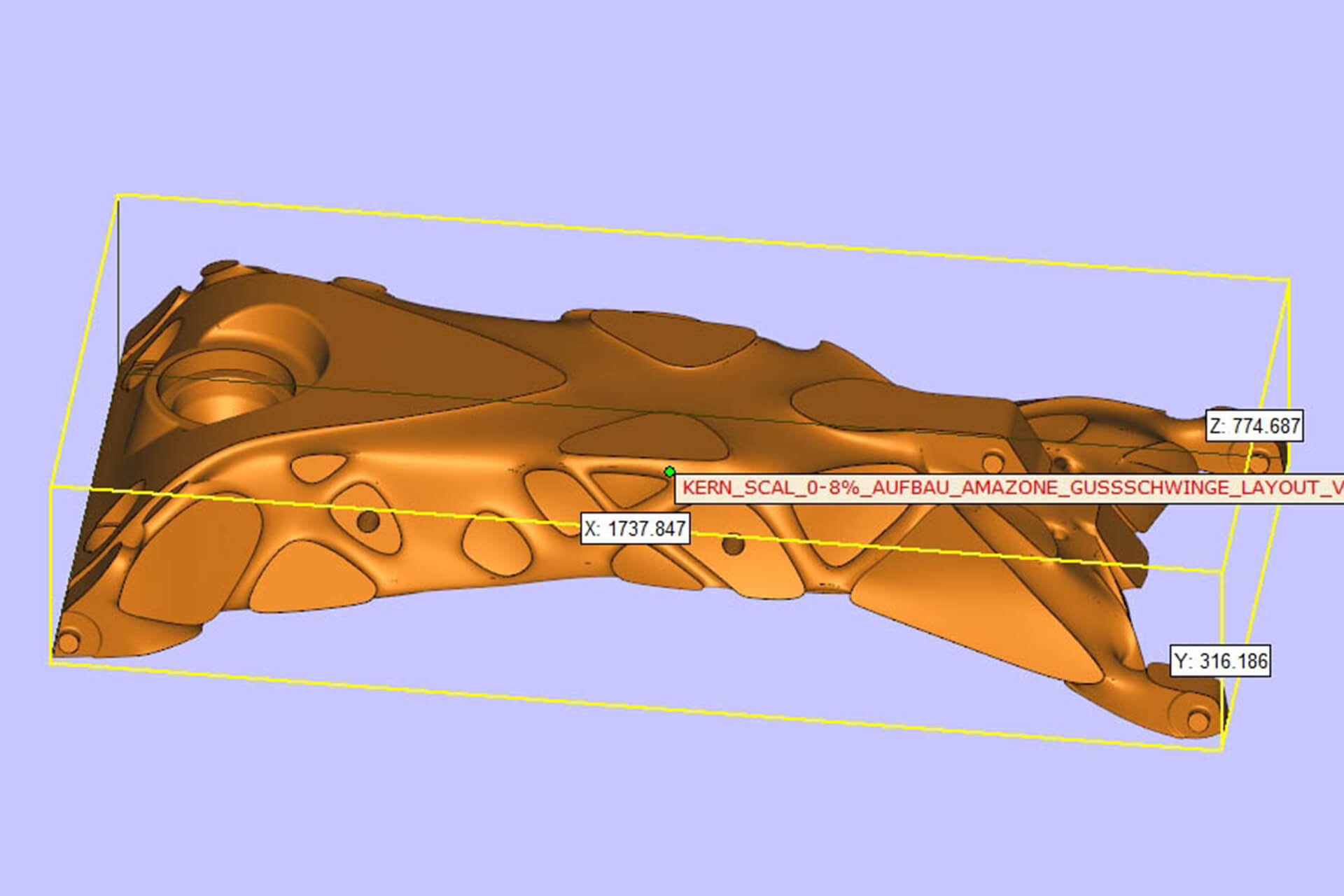Click the Z: 774.687 dimension label
Screen dimensions: 1344x896
pos(1254,426)
